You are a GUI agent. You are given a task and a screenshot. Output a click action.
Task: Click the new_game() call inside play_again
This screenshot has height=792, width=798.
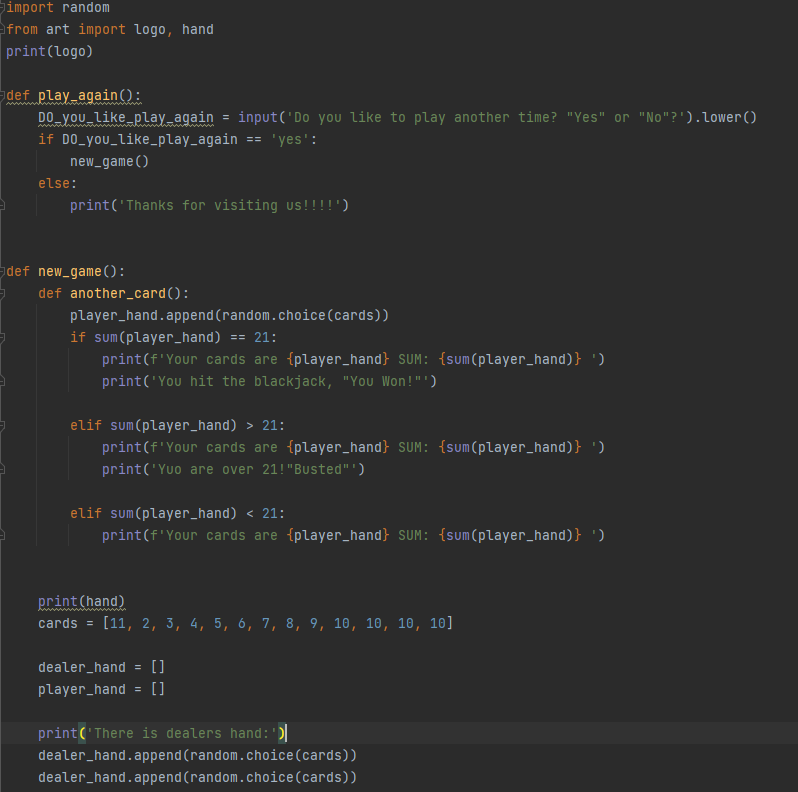(x=109, y=162)
